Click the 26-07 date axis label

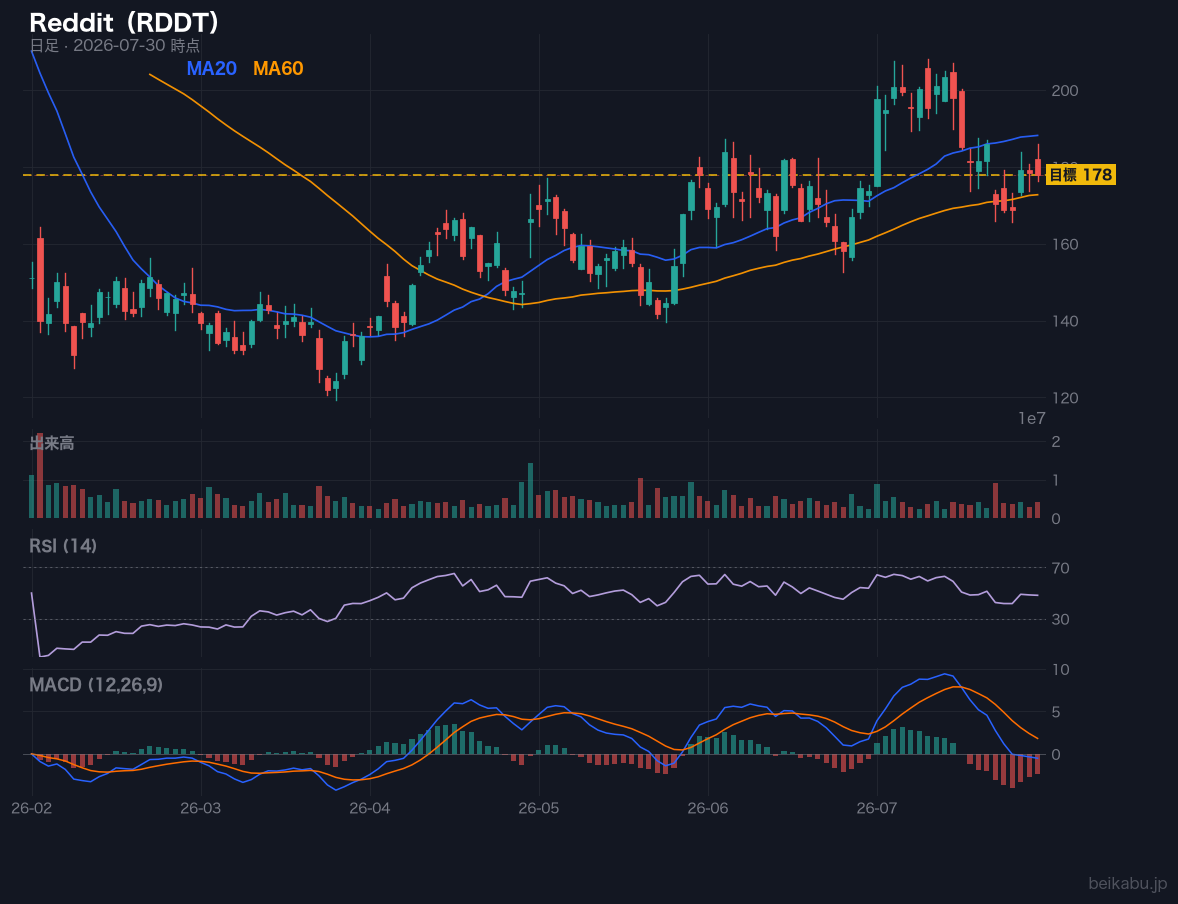click(x=877, y=809)
